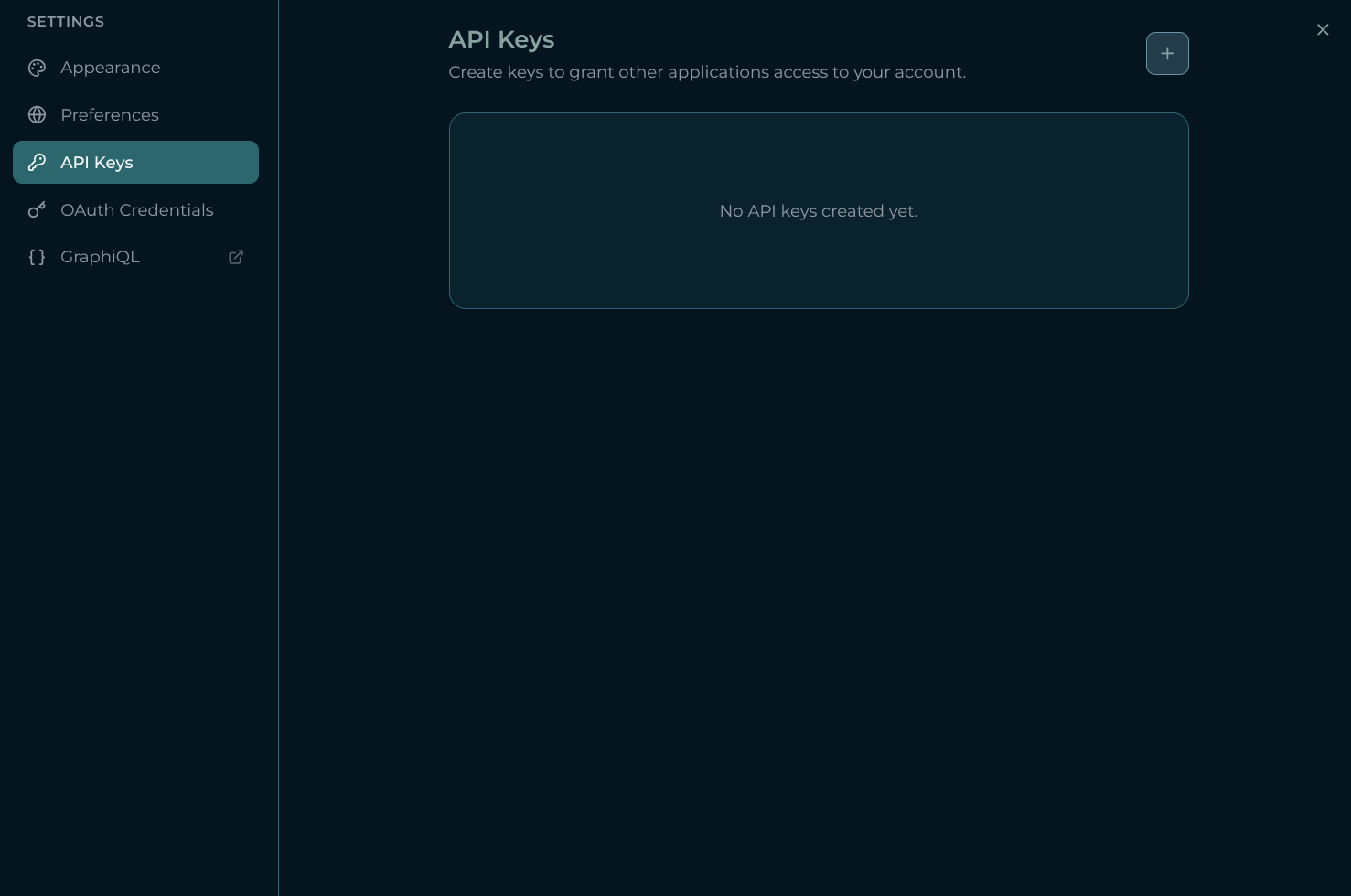The image size is (1351, 896).
Task: Click the 'No API keys created yet.' message
Action: (819, 211)
